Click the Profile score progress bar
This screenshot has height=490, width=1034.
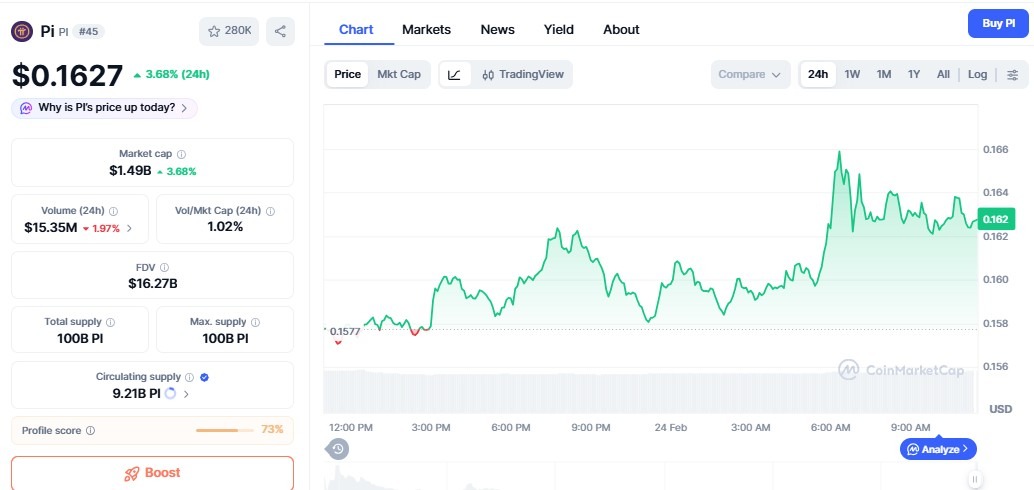(224, 431)
